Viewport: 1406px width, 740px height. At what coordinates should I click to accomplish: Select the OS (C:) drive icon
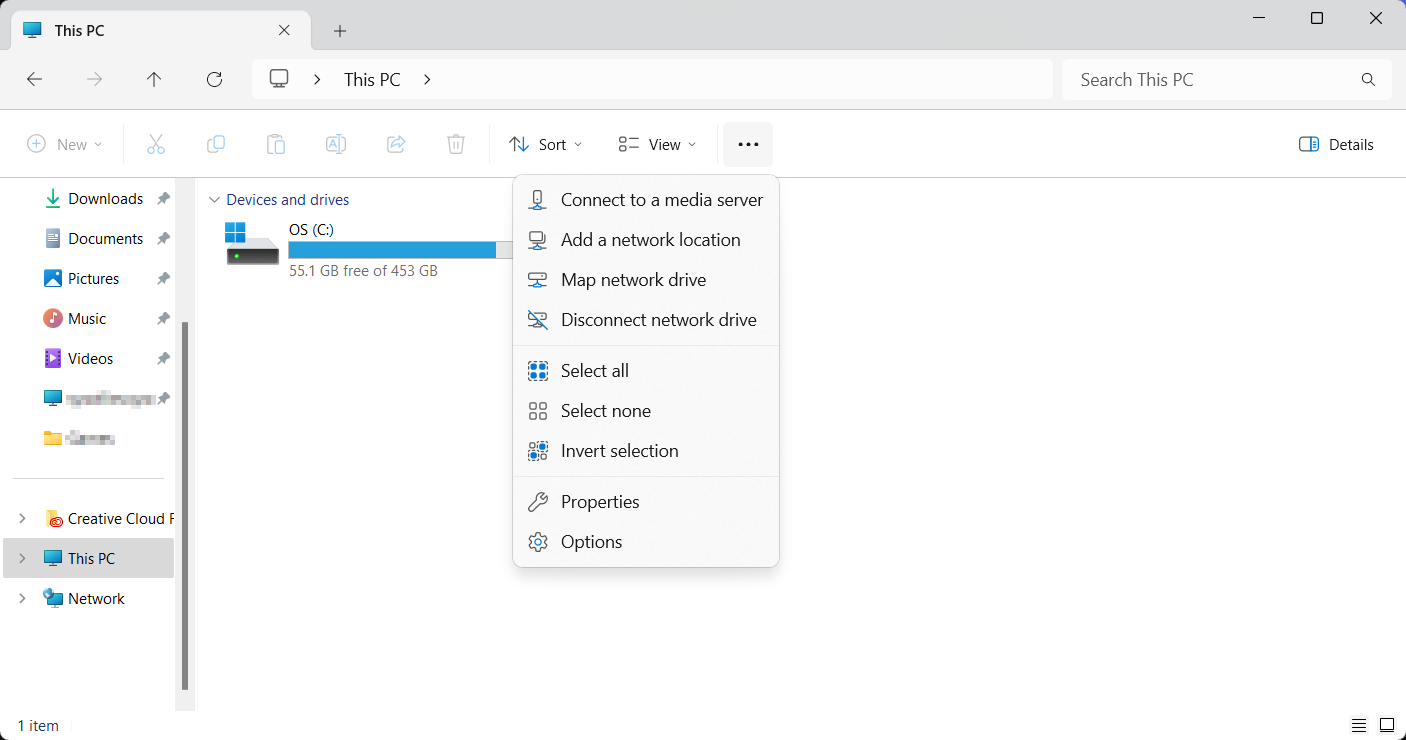(x=252, y=245)
